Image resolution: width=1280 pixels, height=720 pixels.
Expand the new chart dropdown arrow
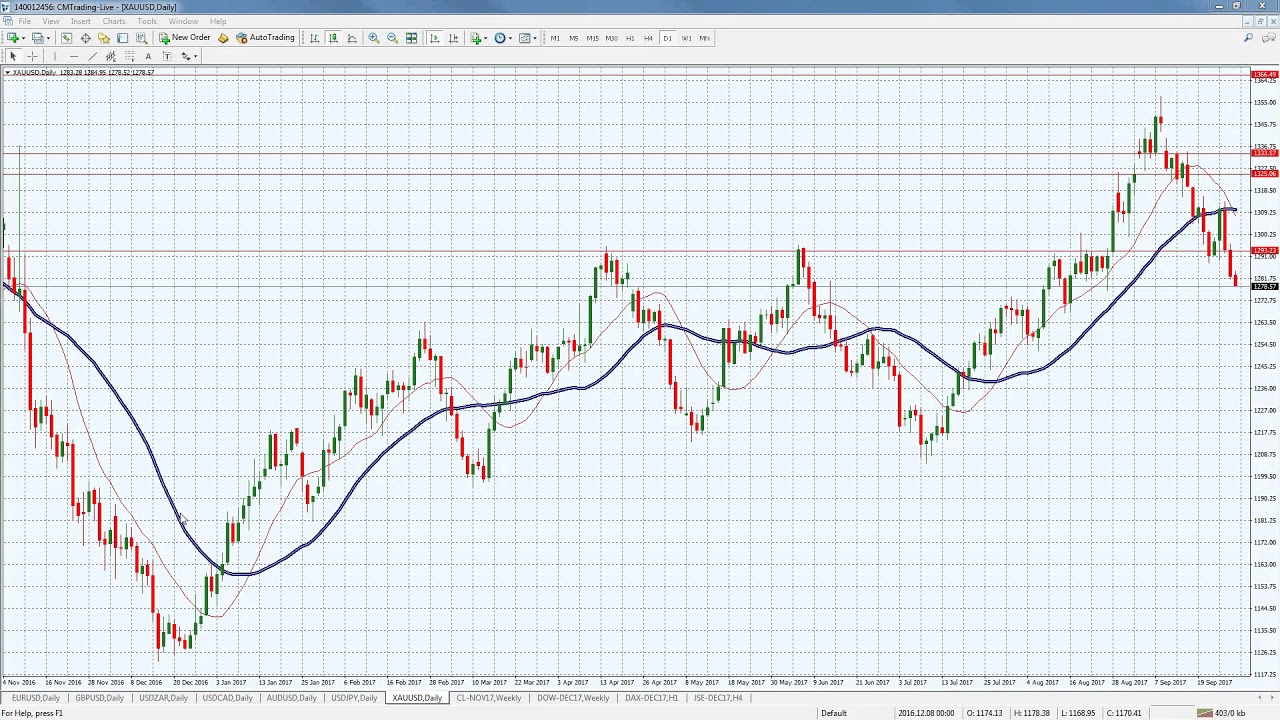pyautogui.click(x=24, y=39)
